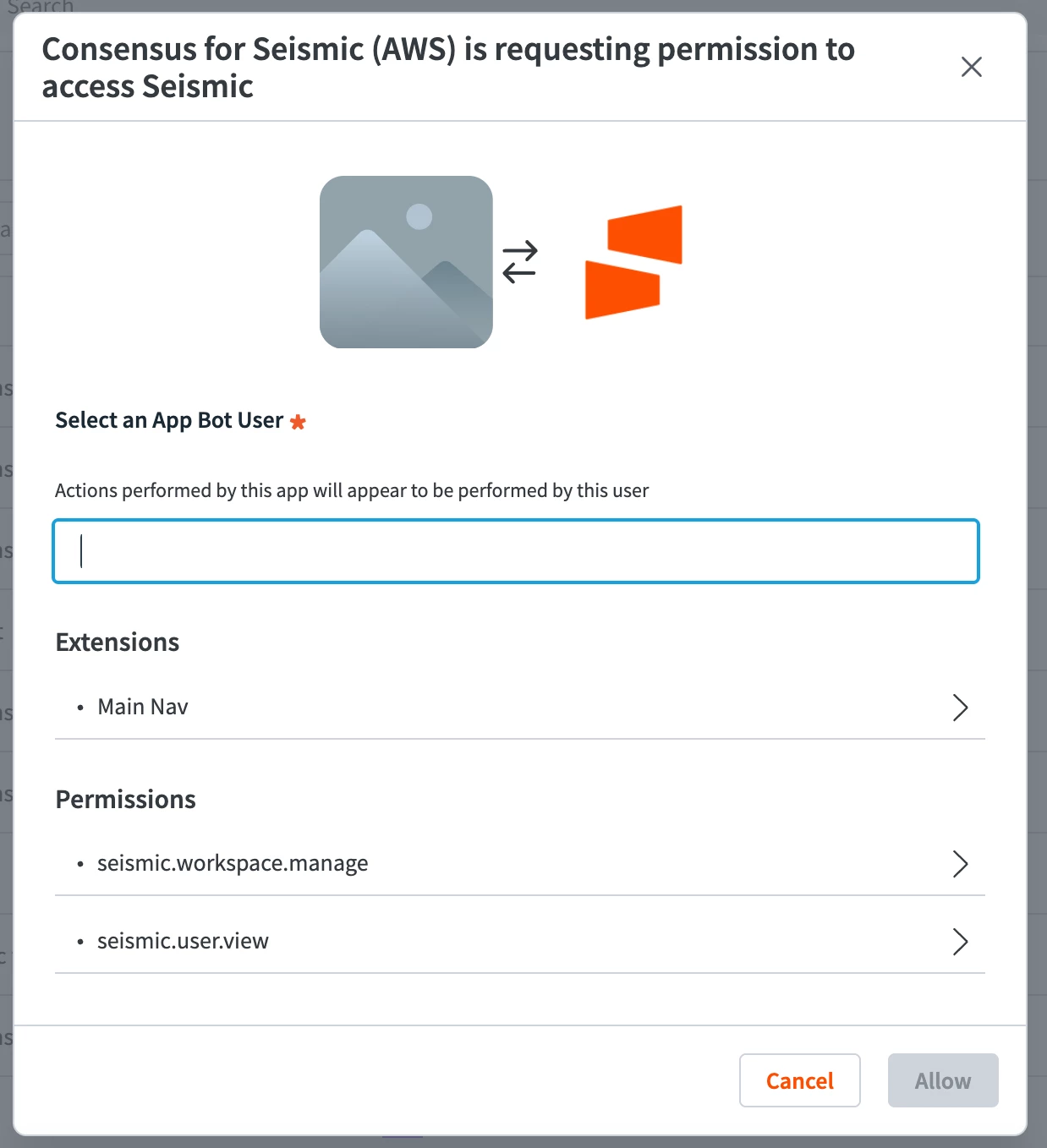Click the Select an App Bot User label

[x=169, y=420]
